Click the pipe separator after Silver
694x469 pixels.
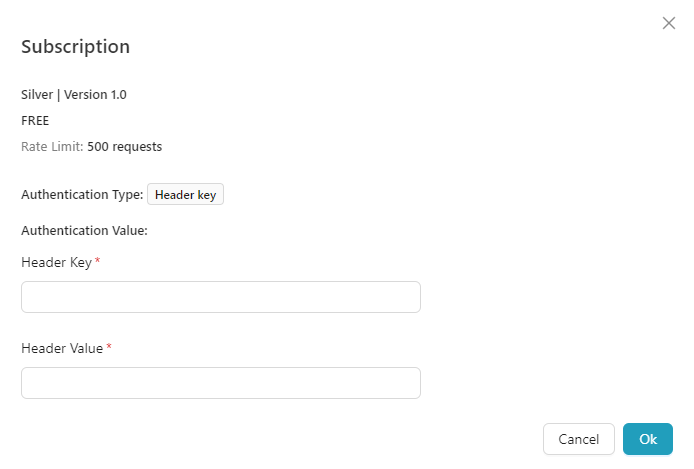tap(59, 95)
